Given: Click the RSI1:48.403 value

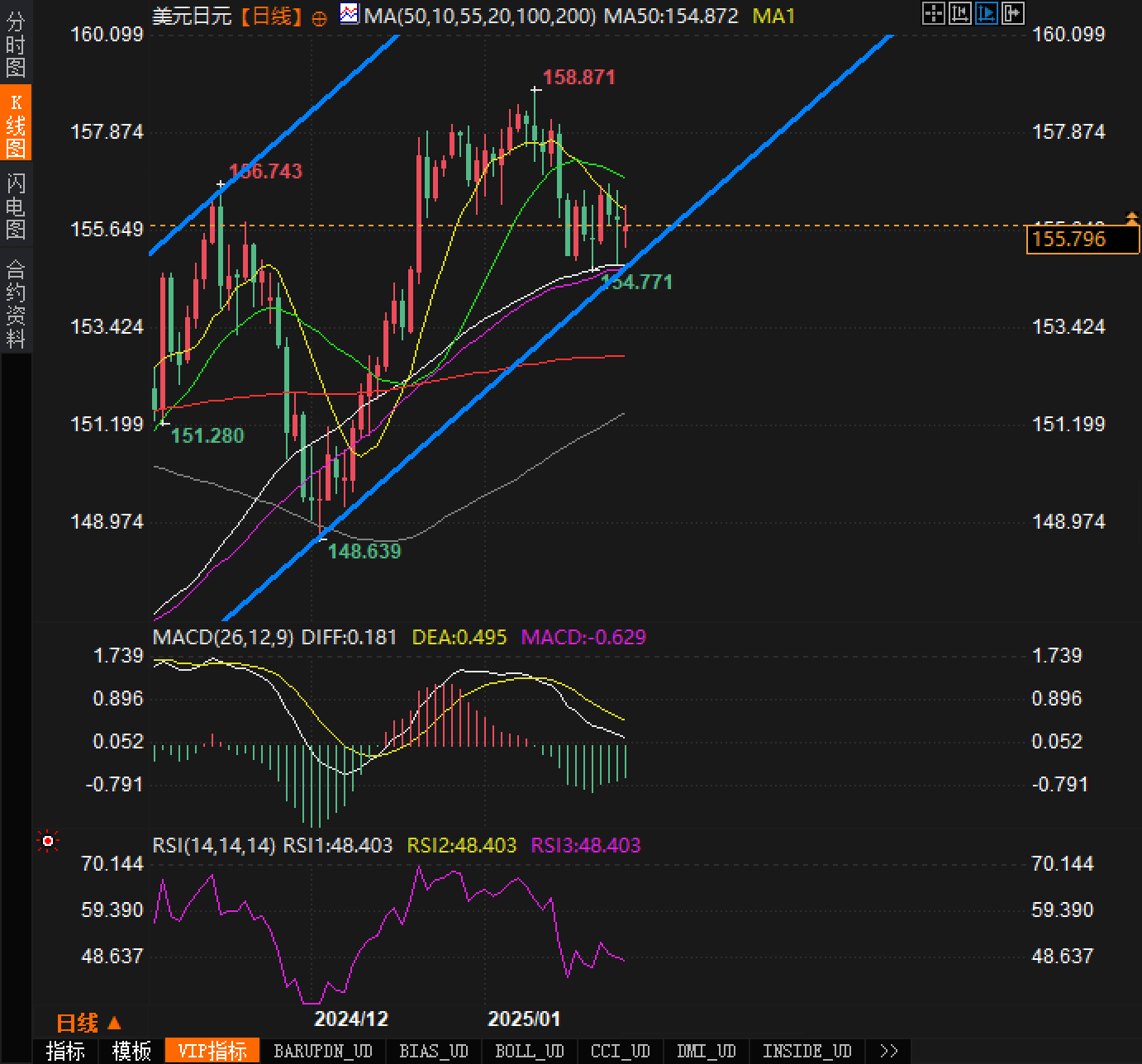Looking at the screenshot, I should (x=338, y=845).
